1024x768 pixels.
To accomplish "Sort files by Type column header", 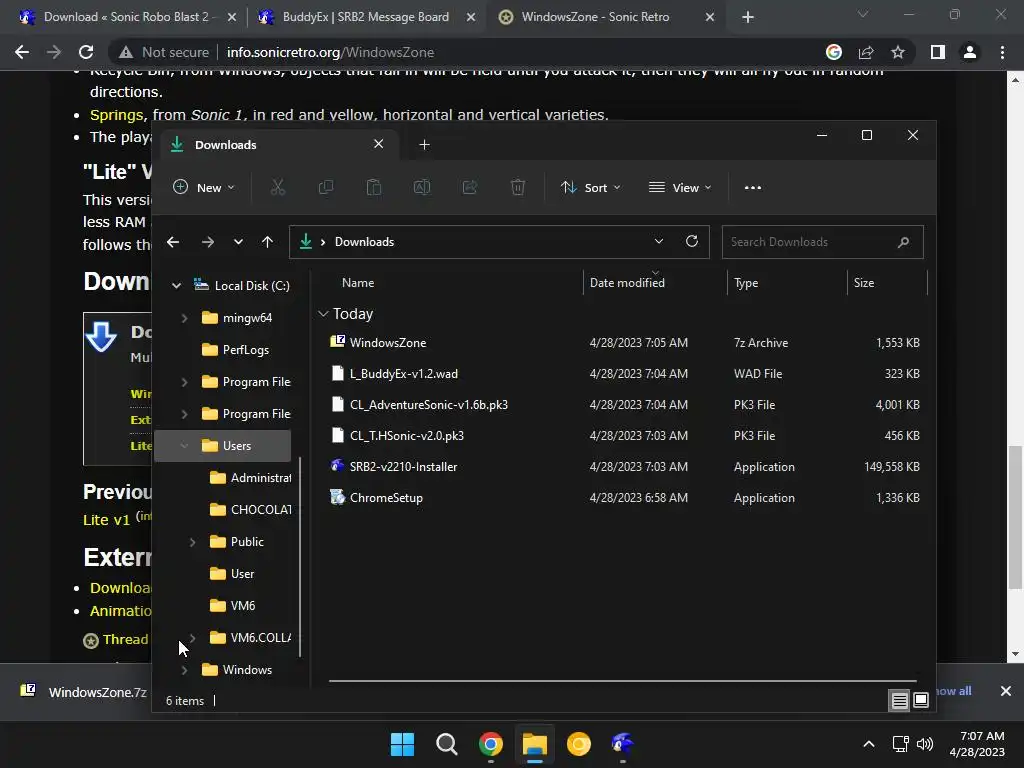I will pyautogui.click(x=746, y=283).
